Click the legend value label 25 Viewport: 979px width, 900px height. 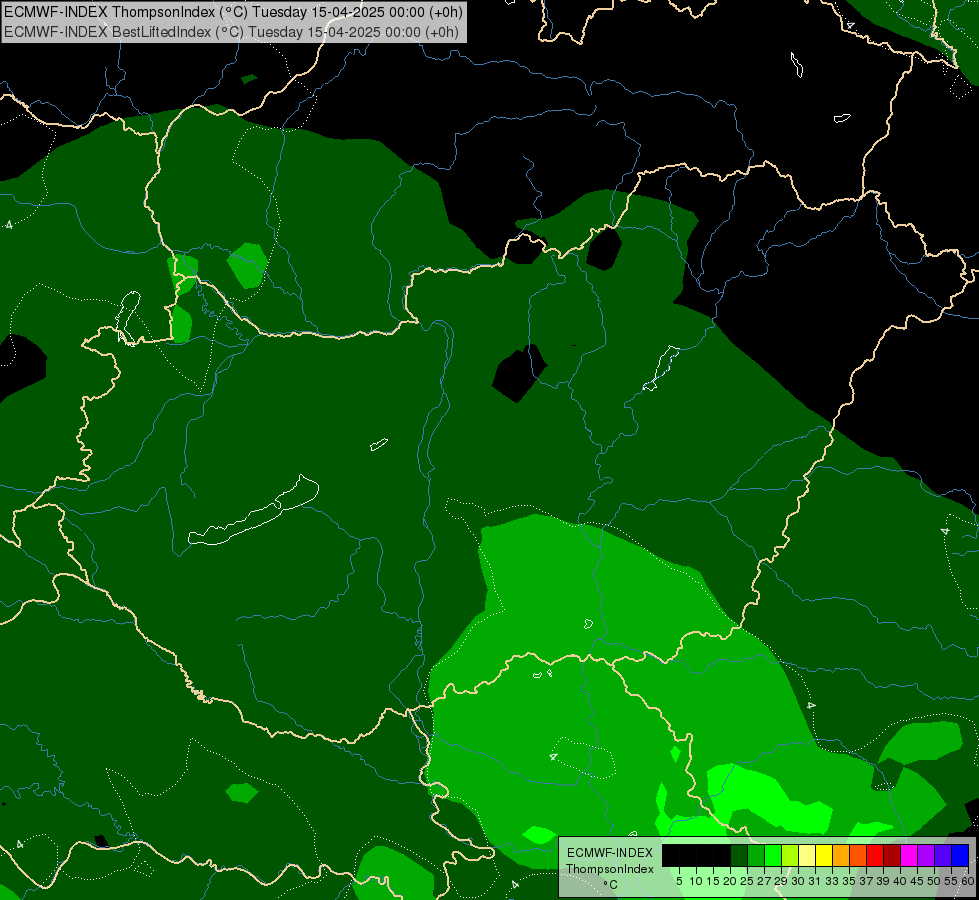click(747, 881)
